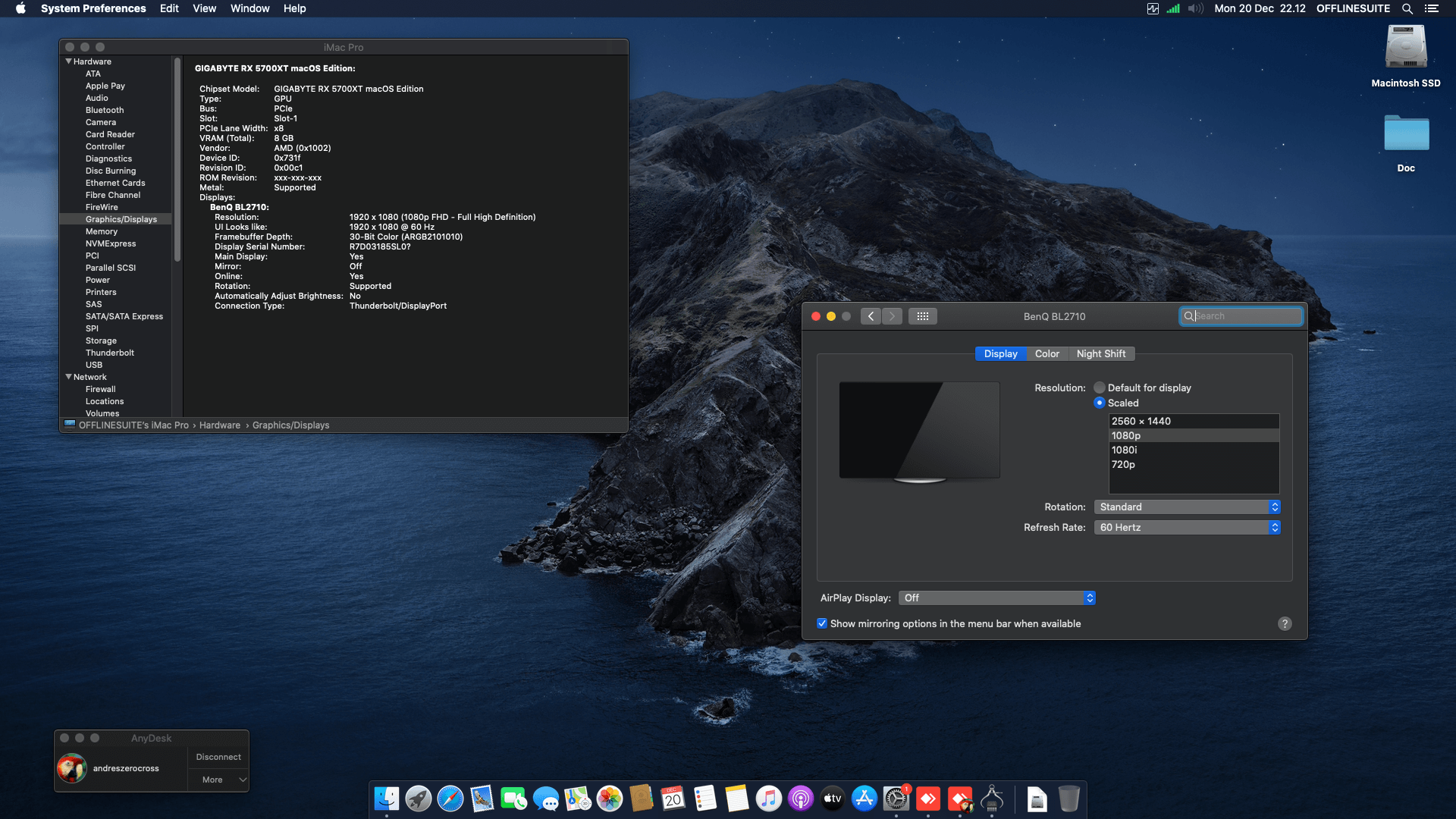The height and width of the screenshot is (819, 1456).
Task: Click the OFFLINESUITE user name in menu bar
Action: (1353, 8)
